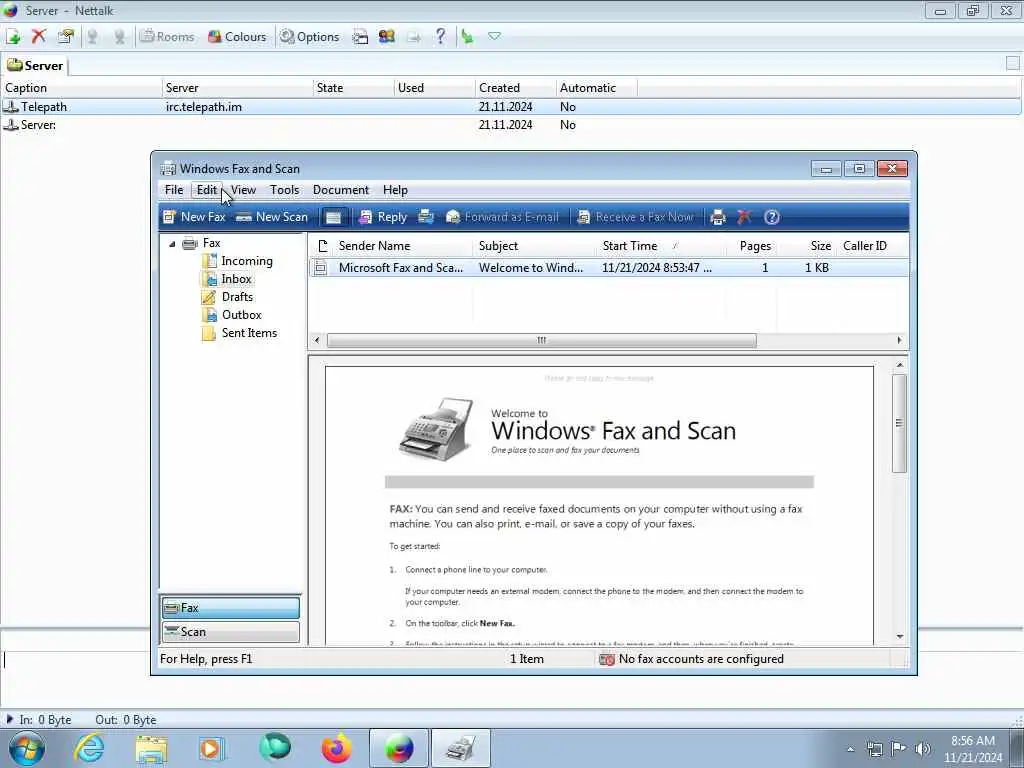
Task: Select the Incoming folder
Action: [246, 261]
